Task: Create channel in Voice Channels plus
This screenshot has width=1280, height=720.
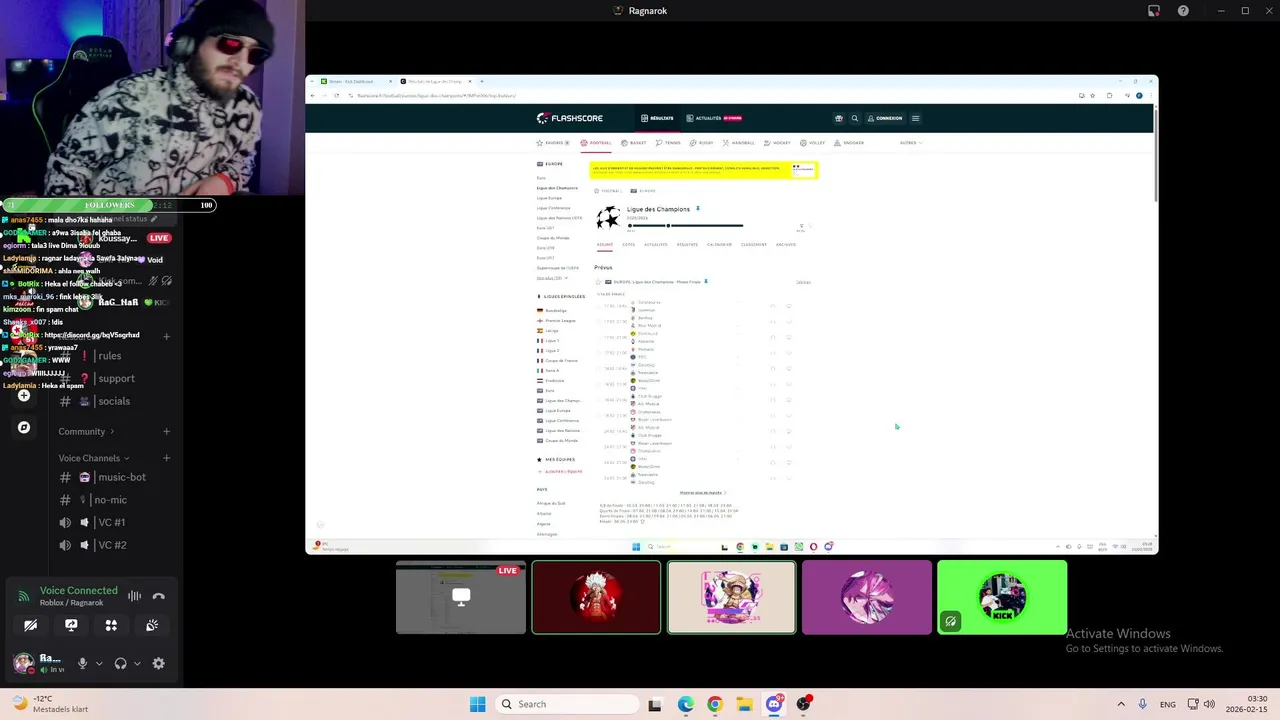Action: click(x=166, y=458)
